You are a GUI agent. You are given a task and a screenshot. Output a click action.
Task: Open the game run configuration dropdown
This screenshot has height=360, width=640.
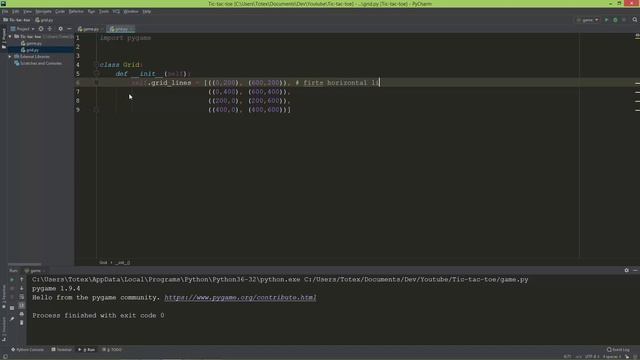[587, 20]
